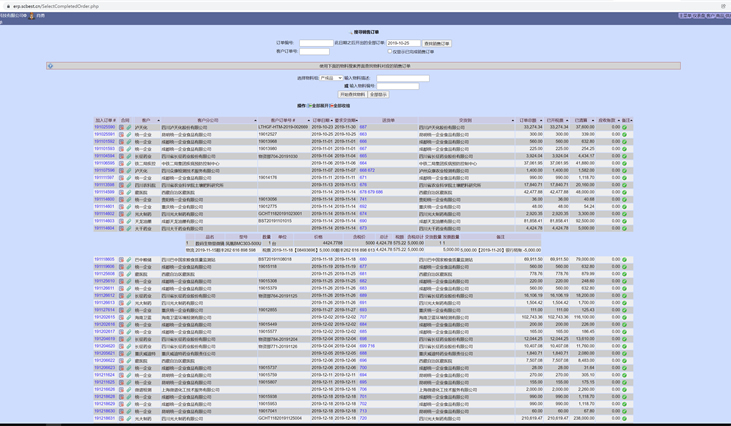731x426 pixels.
Task: Sort by the 订单金额 column header arrow
Action: (541, 120)
